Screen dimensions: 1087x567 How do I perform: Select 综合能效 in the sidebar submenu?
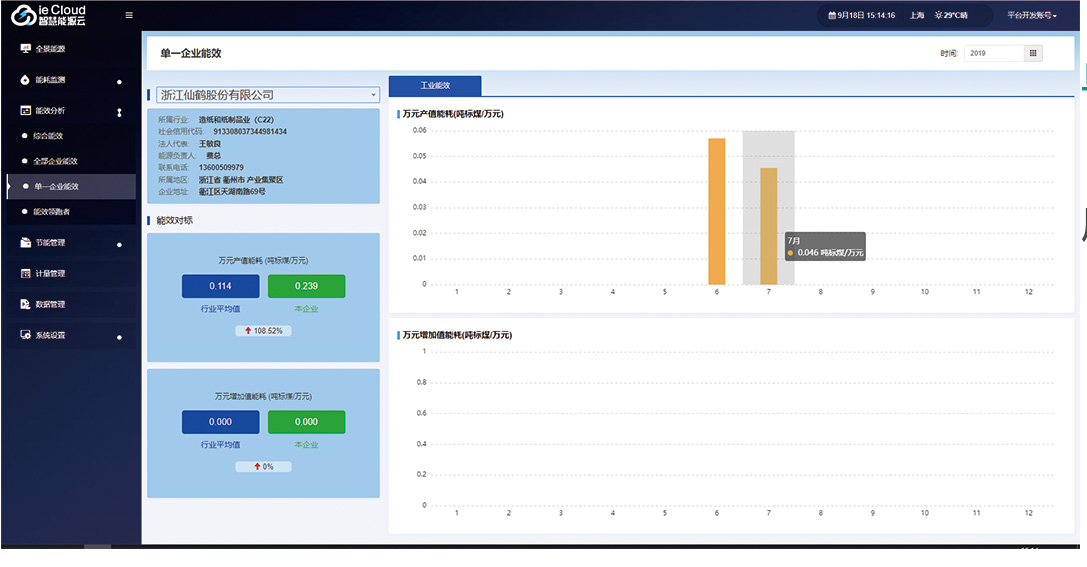[x=48, y=136]
